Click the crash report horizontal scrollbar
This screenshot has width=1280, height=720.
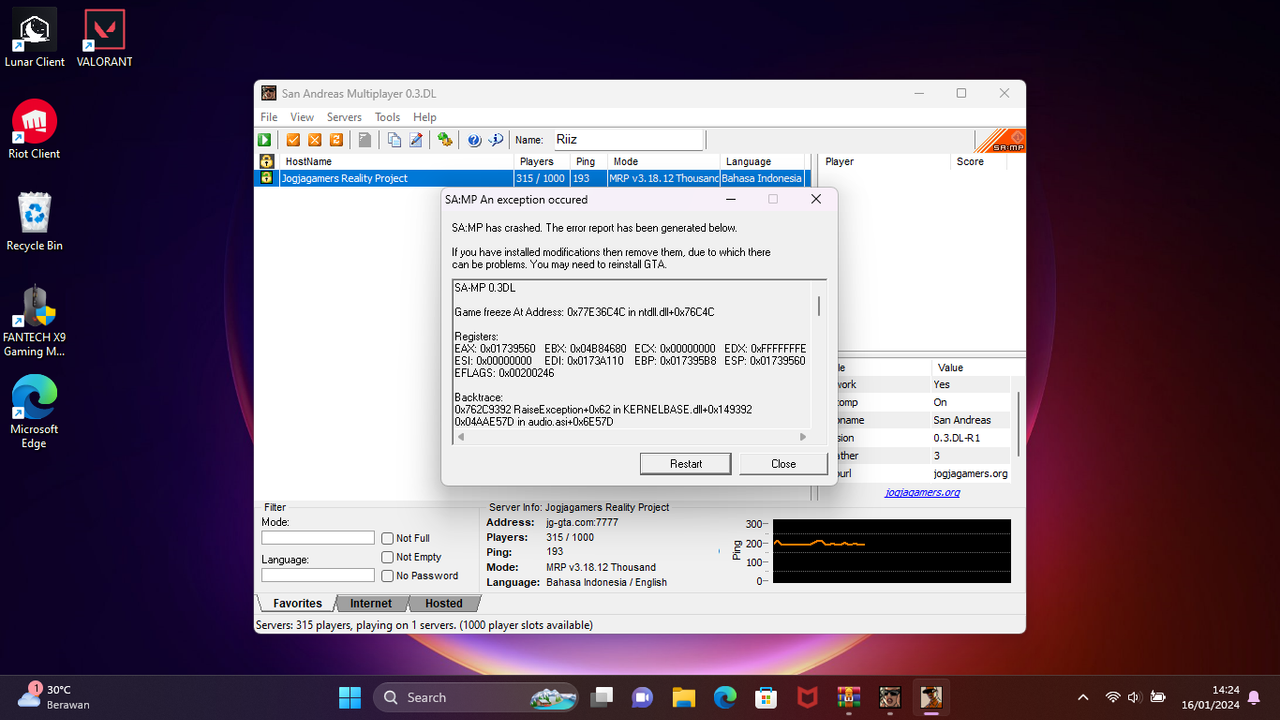pos(630,437)
